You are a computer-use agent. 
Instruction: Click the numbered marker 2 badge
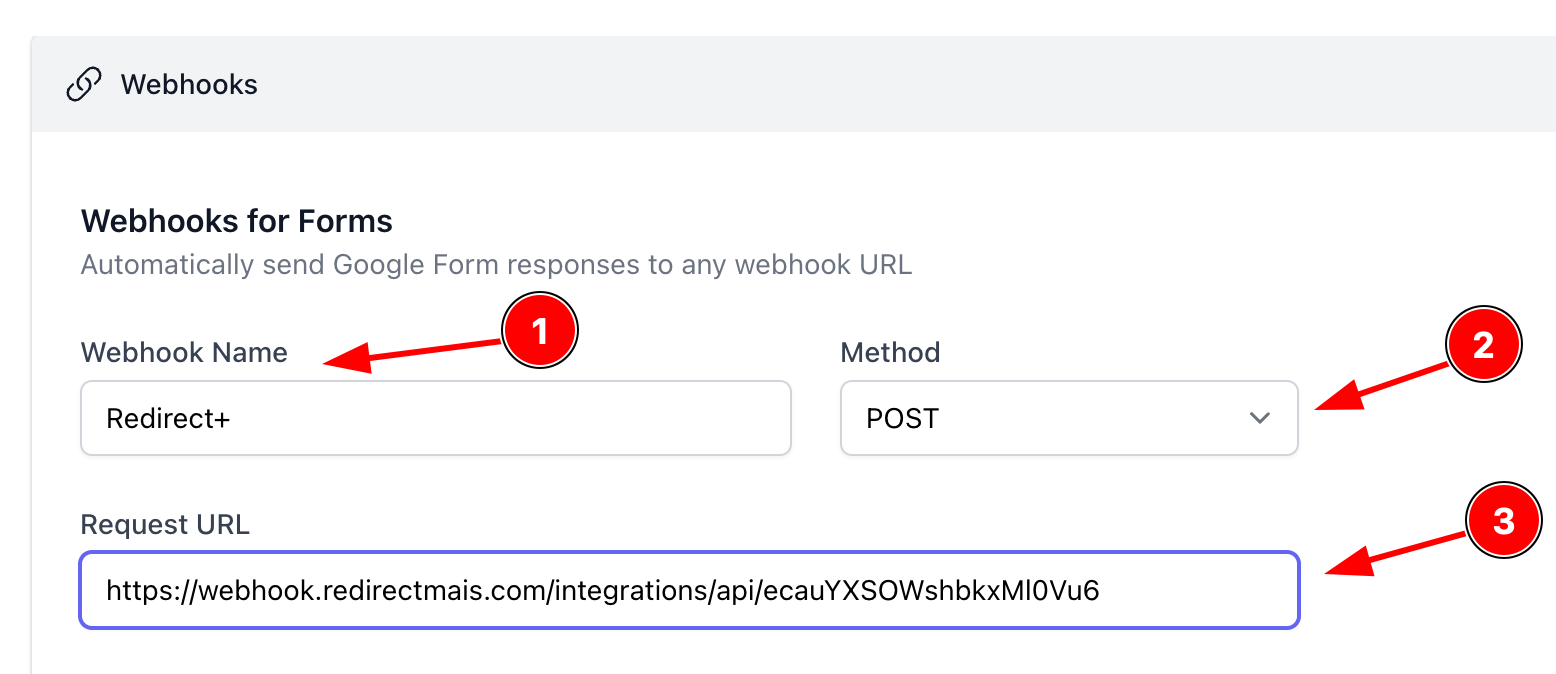pos(1483,345)
